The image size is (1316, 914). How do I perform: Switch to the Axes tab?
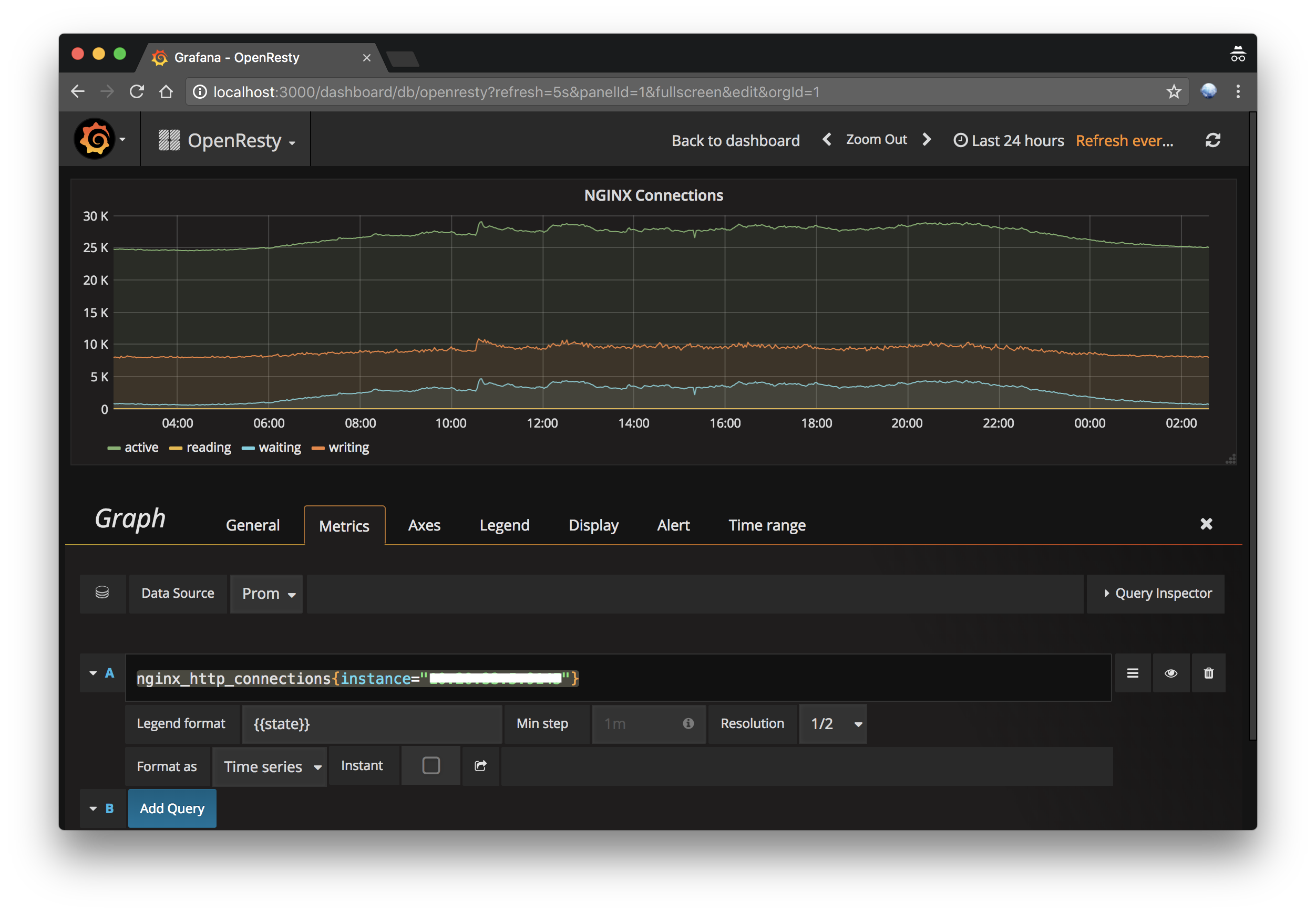(x=424, y=525)
